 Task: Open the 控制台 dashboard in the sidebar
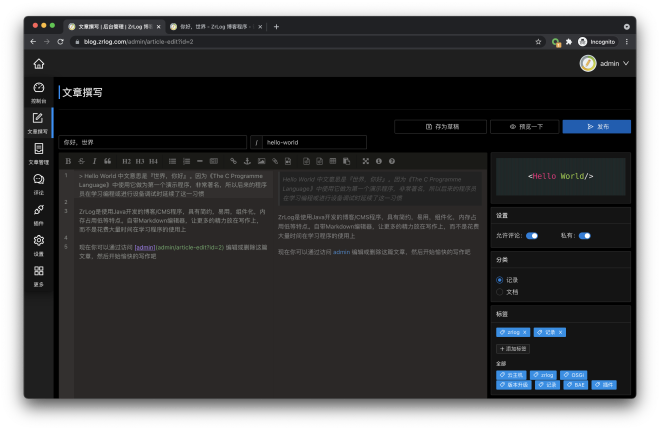coord(39,93)
